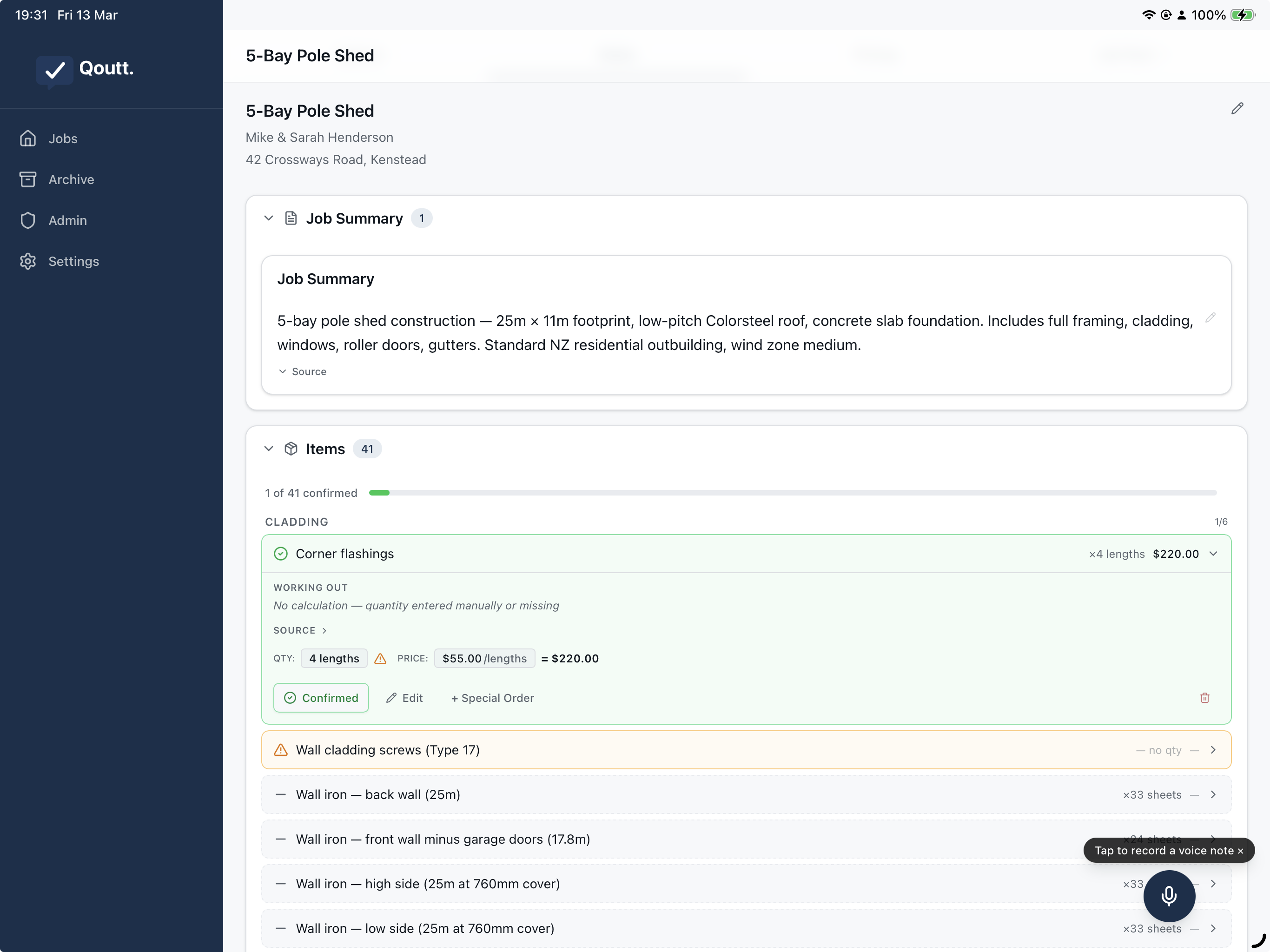Screen dimensions: 1270x952
Task: Click dash status of back wall iron
Action: coord(281,795)
